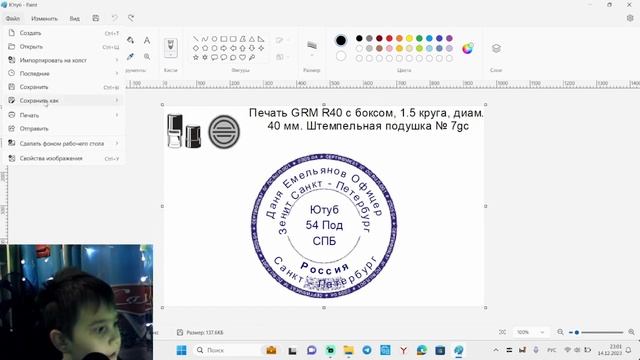Click the РУС language indicator

(x=551, y=350)
